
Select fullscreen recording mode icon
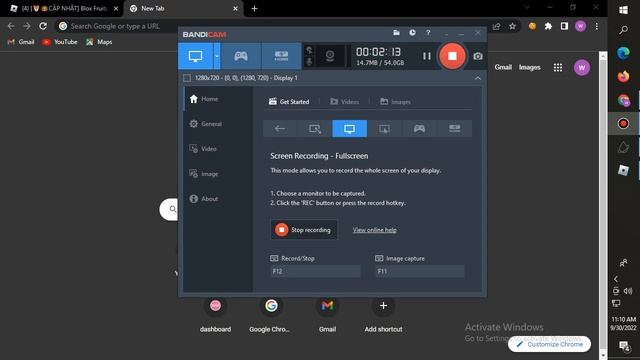click(349, 129)
